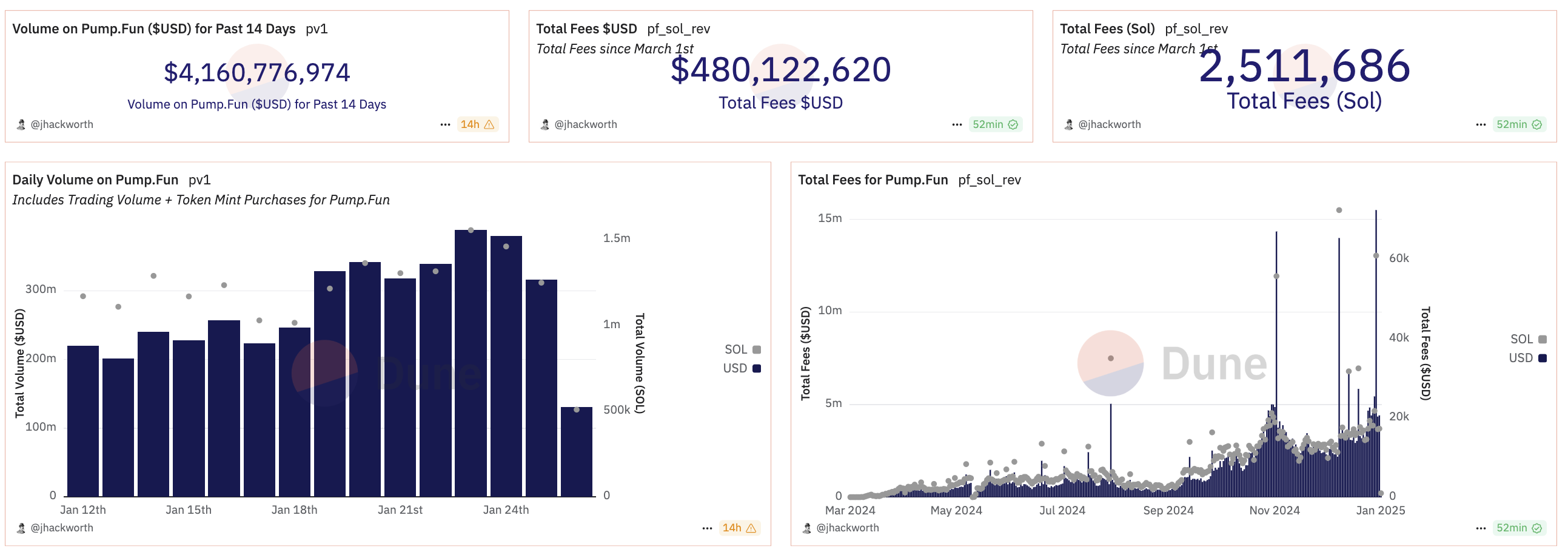This screenshot has height=552, width=1568.
Task: Open the three-dot menu on Total Fees (Sol) card
Action: (1481, 124)
